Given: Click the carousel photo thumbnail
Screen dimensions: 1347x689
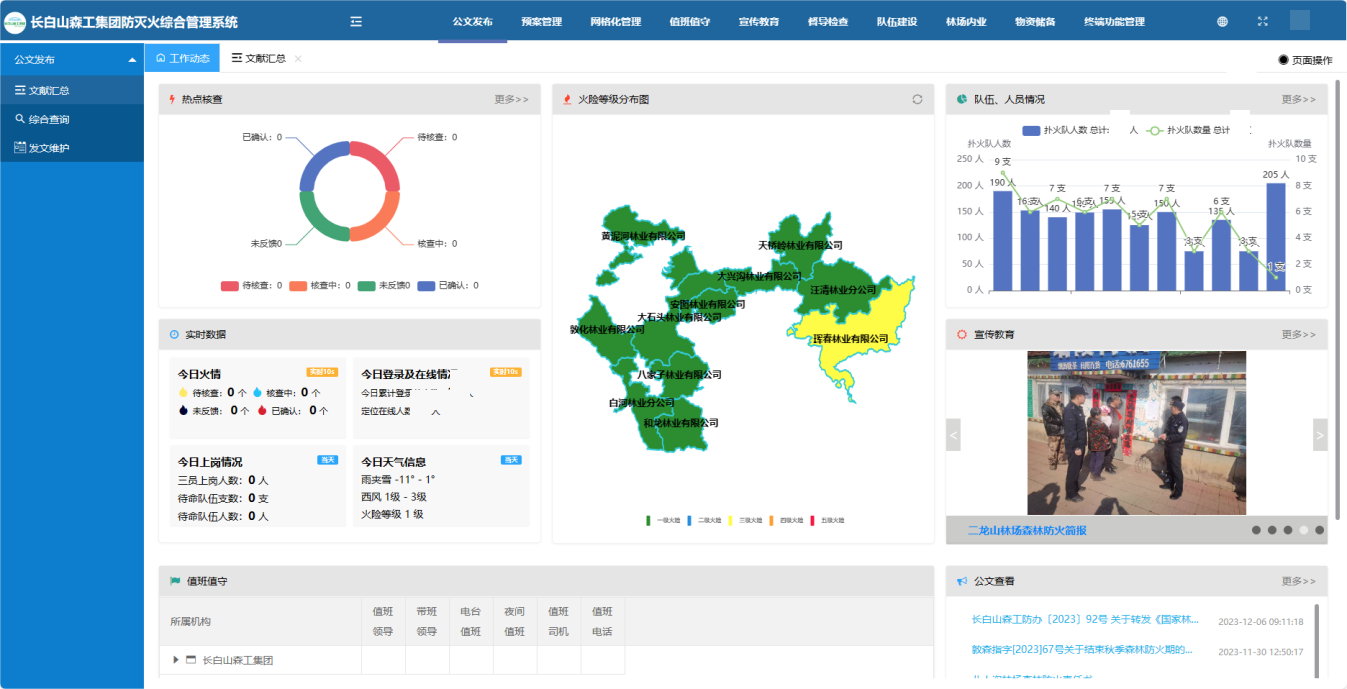Looking at the screenshot, I should coord(1136,432).
